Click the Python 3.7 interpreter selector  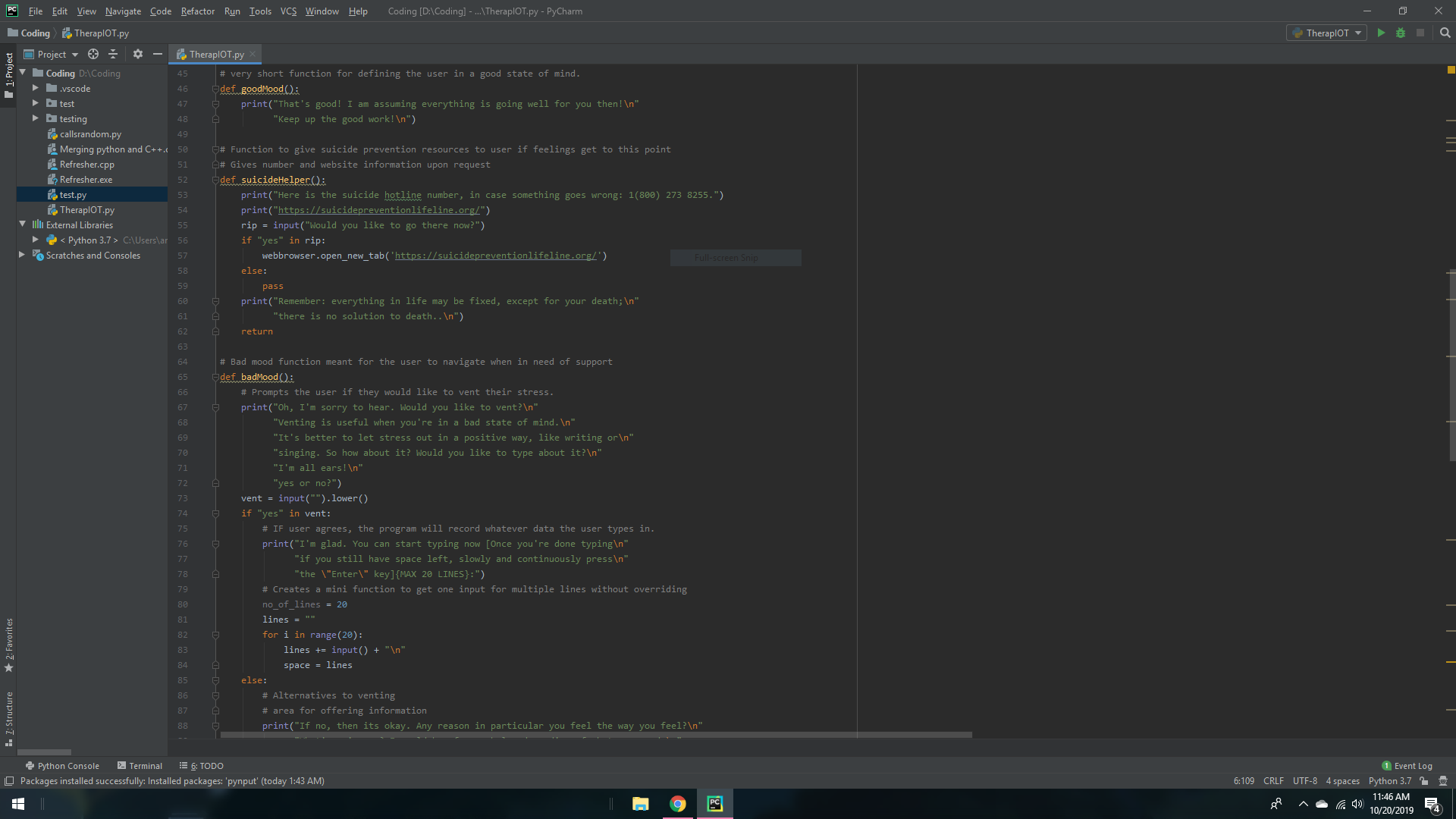click(x=1389, y=781)
